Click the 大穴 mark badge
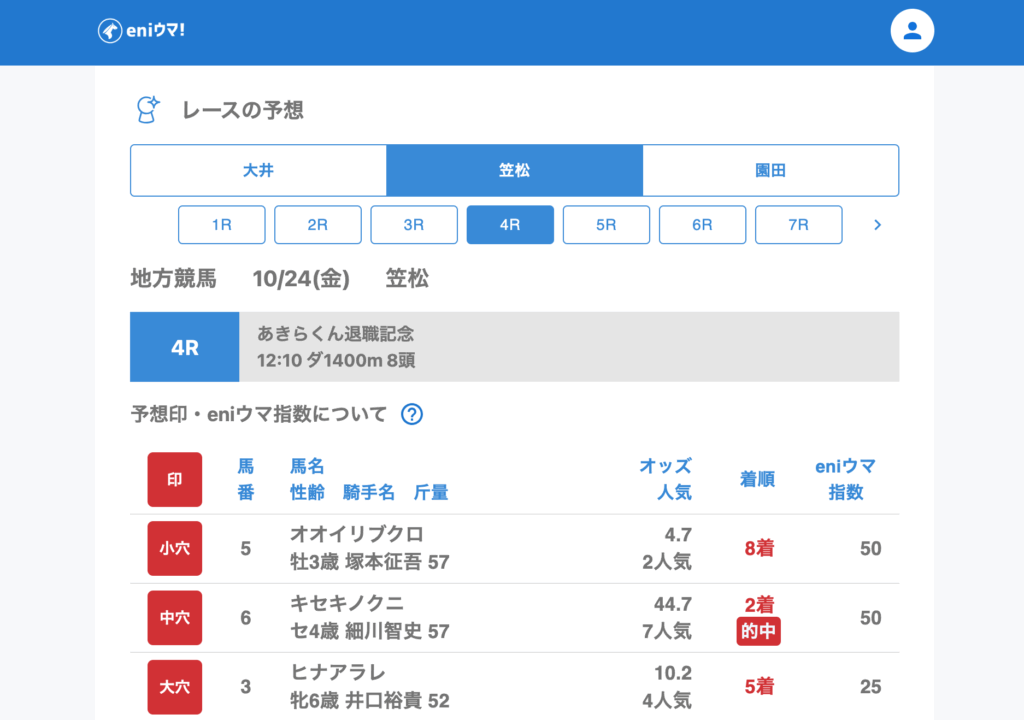Viewport: 1024px width, 720px height. tap(175, 687)
